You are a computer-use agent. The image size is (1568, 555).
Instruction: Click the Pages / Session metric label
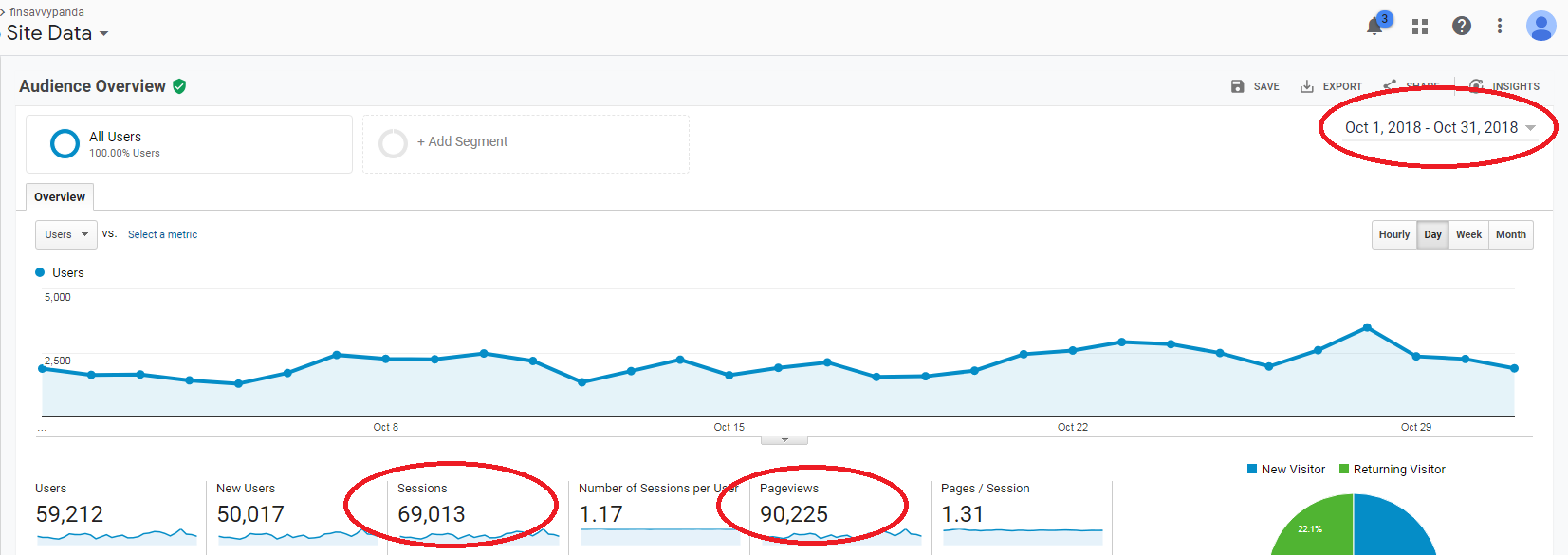coord(985,489)
